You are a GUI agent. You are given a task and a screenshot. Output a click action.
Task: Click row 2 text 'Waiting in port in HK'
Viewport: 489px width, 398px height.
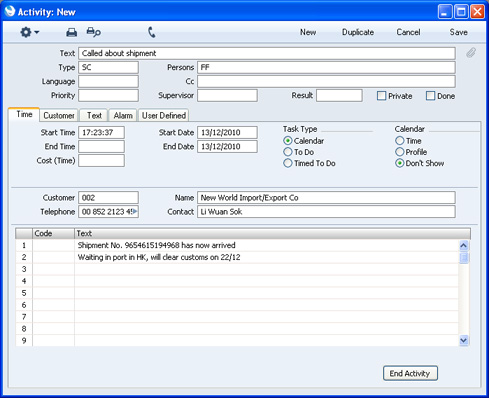click(x=113, y=257)
